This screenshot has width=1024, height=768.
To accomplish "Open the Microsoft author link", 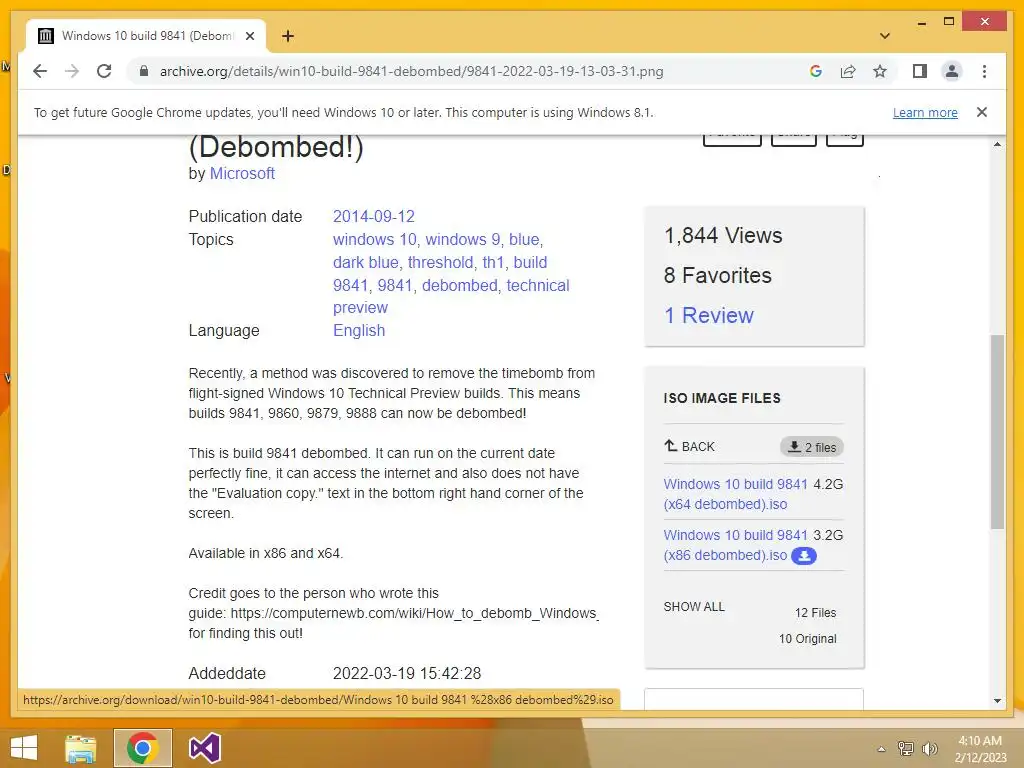I will tap(242, 174).
